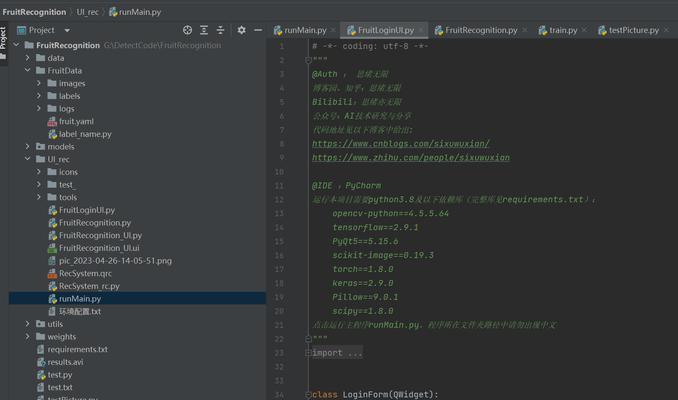Collapse the UI_rec folder

(x=28, y=159)
